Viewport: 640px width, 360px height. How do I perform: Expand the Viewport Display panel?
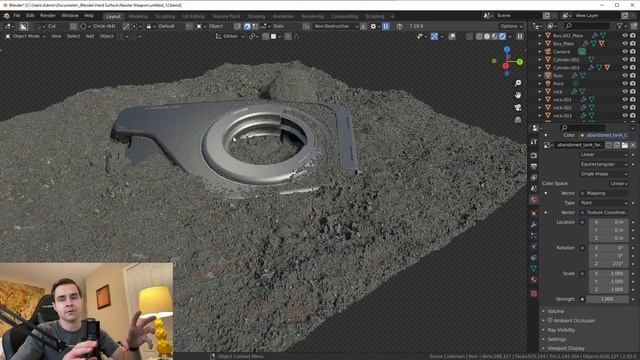[566, 348]
